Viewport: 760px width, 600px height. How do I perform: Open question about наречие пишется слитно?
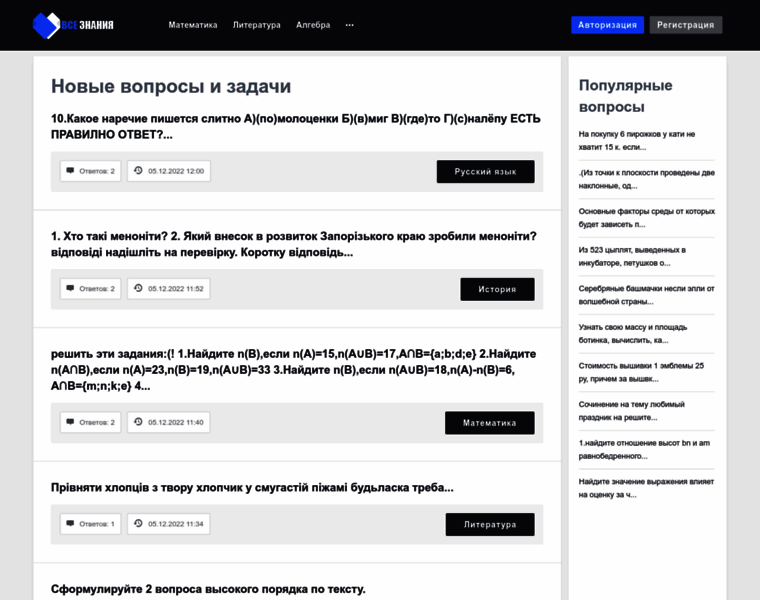[x=296, y=126]
